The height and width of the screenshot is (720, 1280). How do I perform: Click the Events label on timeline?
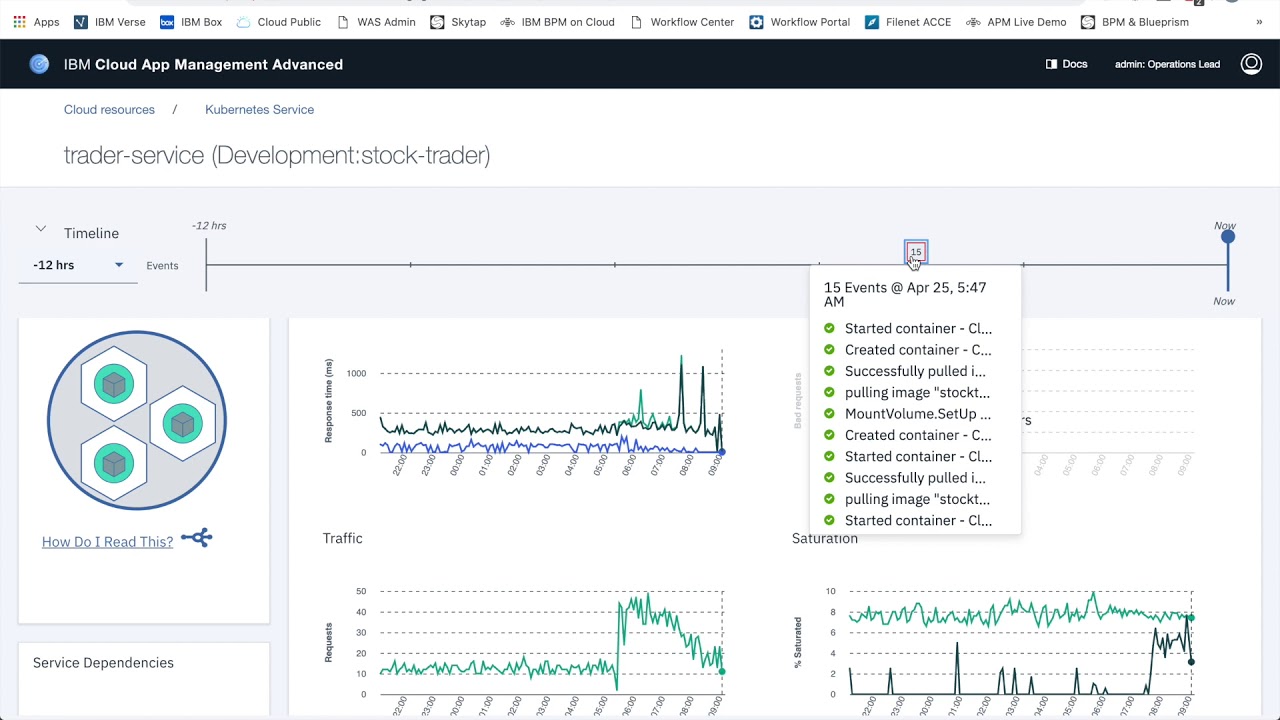[162, 266]
